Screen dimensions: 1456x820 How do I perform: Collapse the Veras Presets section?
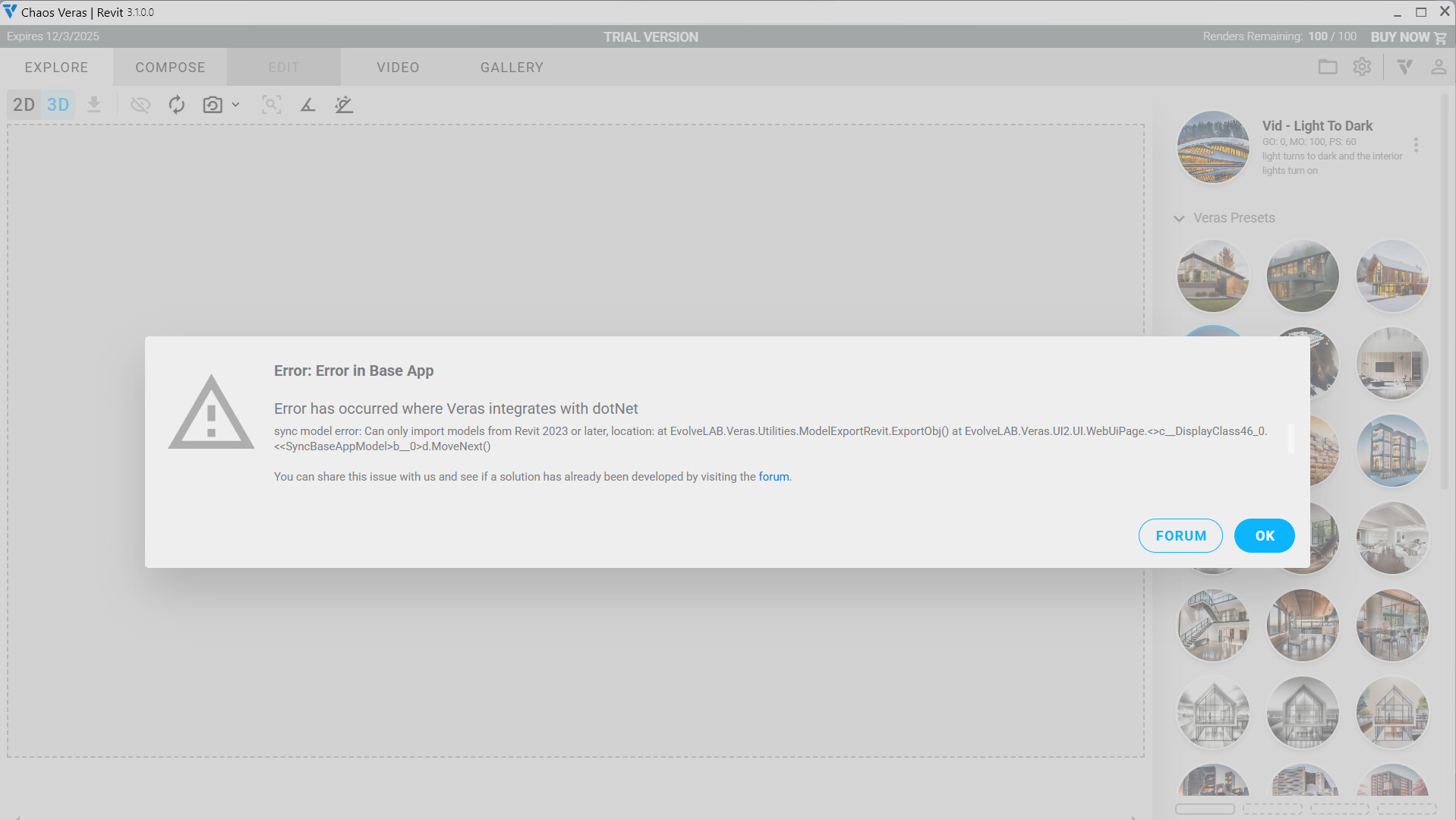tap(1179, 219)
